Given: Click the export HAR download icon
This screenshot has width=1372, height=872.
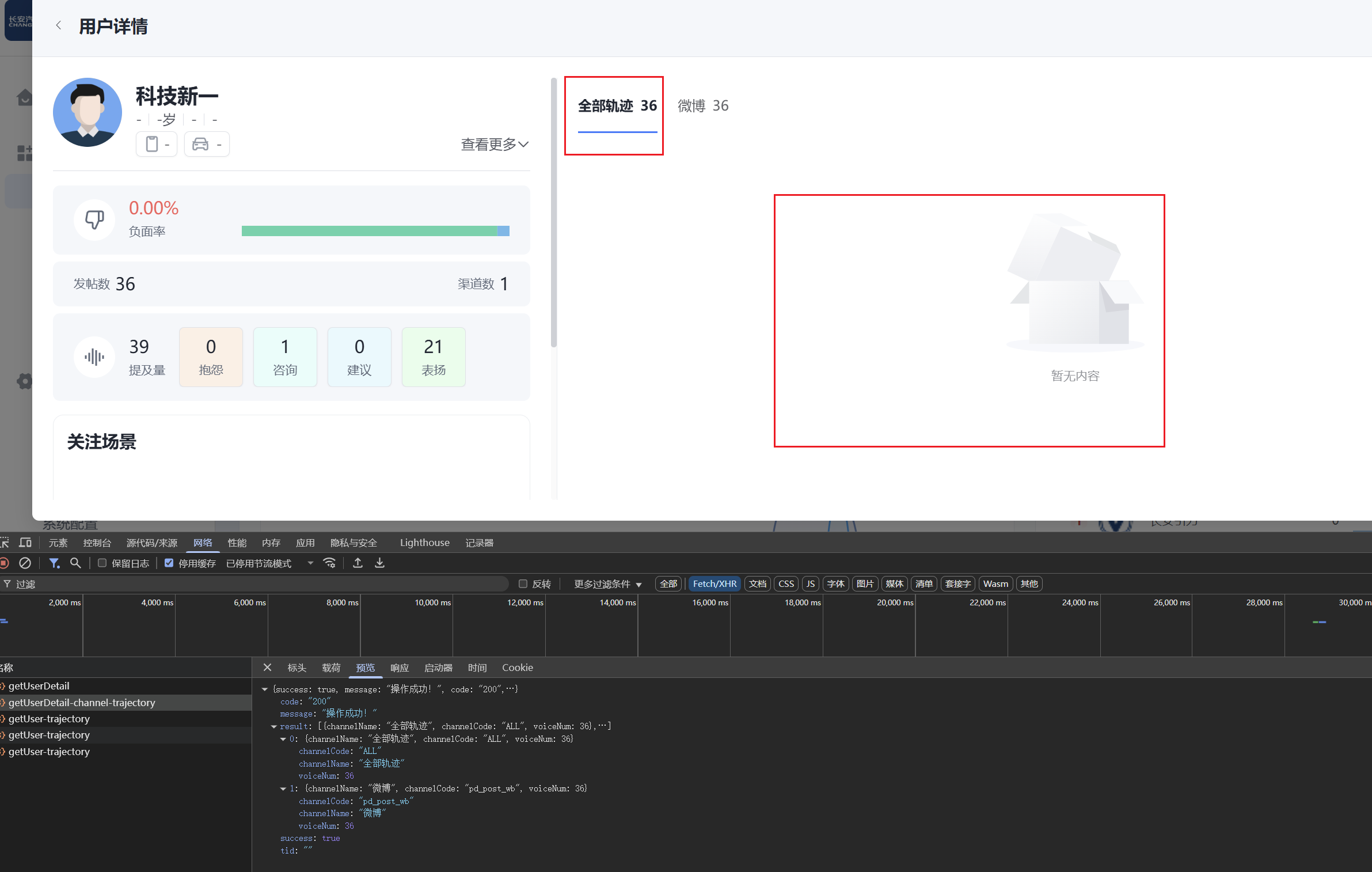Looking at the screenshot, I should (x=379, y=563).
